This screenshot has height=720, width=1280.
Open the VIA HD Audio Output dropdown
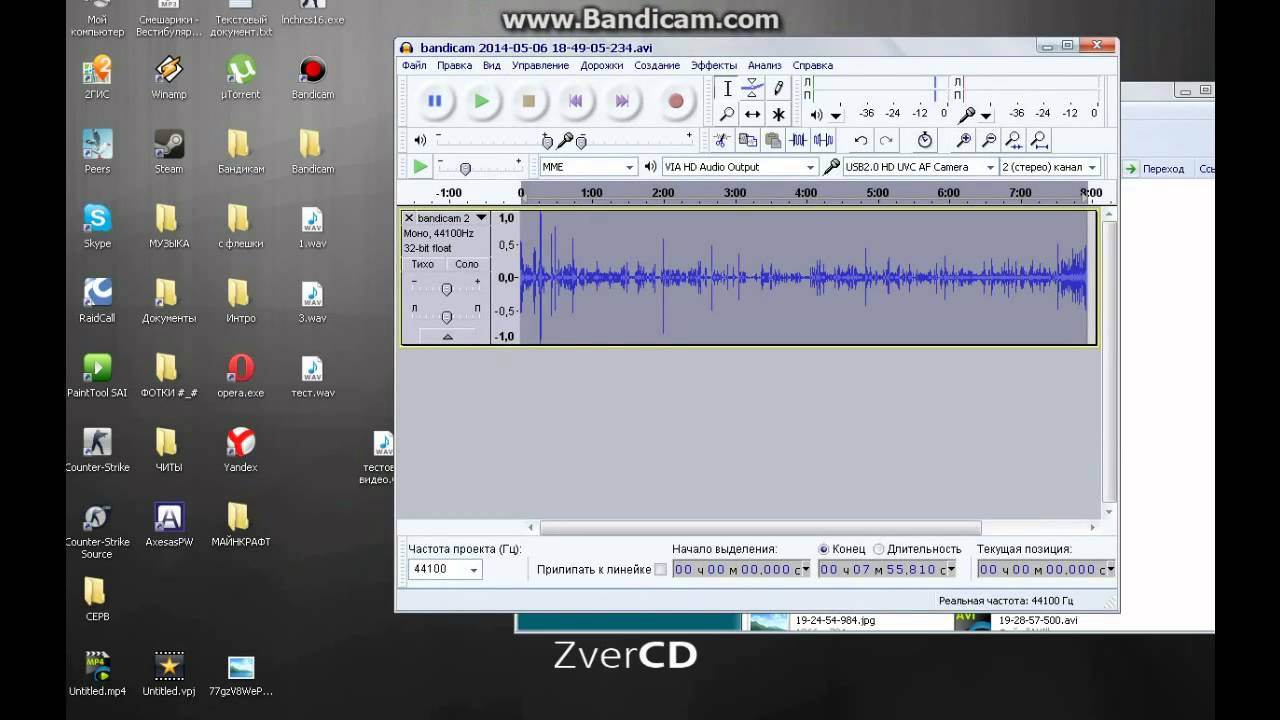(740, 167)
